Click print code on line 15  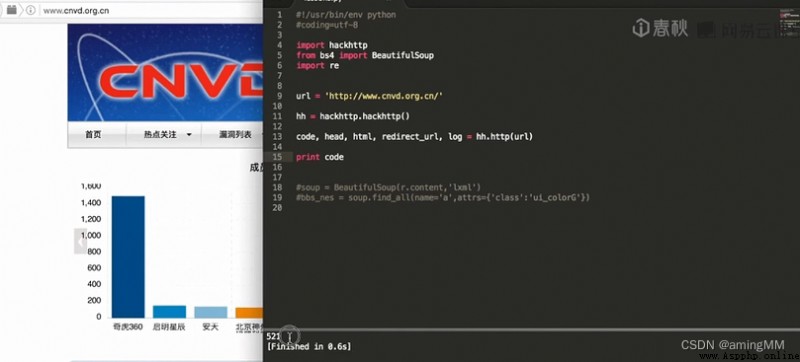tap(320, 157)
